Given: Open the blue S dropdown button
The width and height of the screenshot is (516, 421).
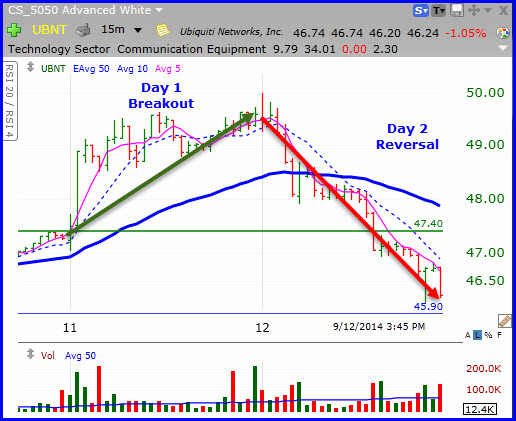Looking at the screenshot, I should coord(421,11).
